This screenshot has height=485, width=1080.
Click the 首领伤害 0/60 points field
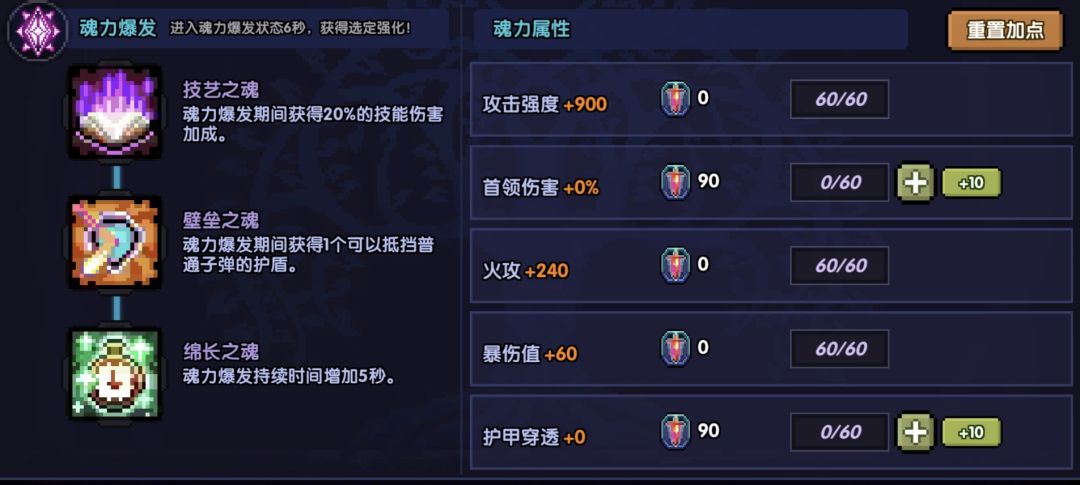pos(840,183)
